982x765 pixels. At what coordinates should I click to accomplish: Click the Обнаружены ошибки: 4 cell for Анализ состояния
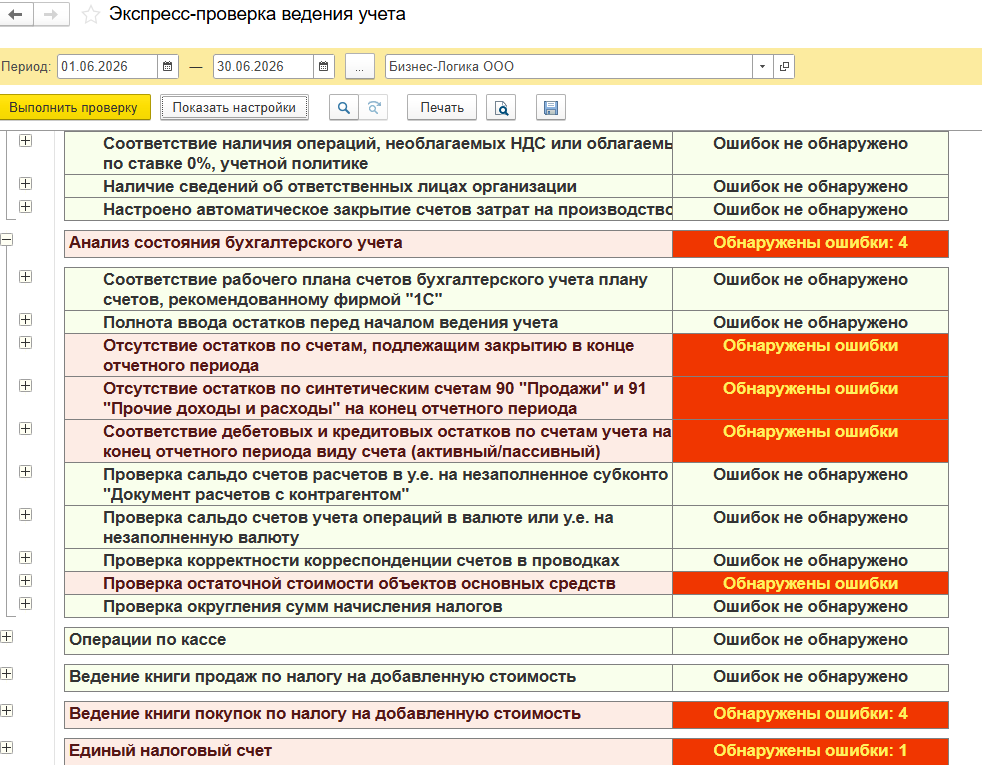tap(810, 244)
